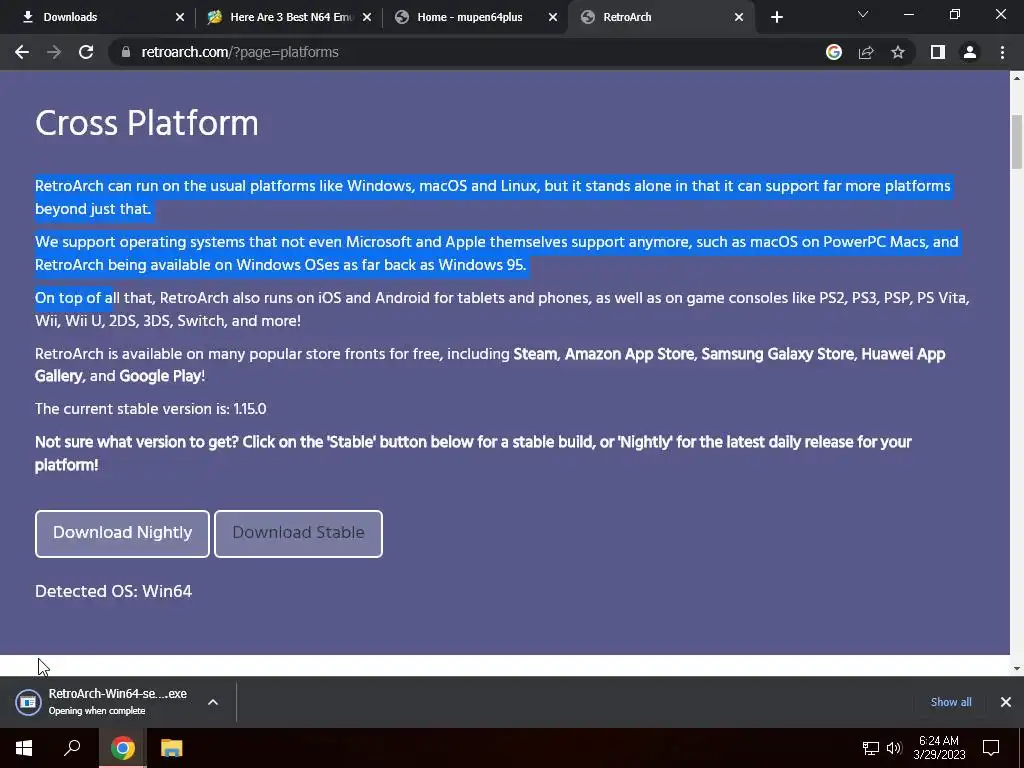Viewport: 1024px width, 768px height.
Task: Open the RetroArch-Win64 exe download item
Action: pyautogui.click(x=101, y=702)
